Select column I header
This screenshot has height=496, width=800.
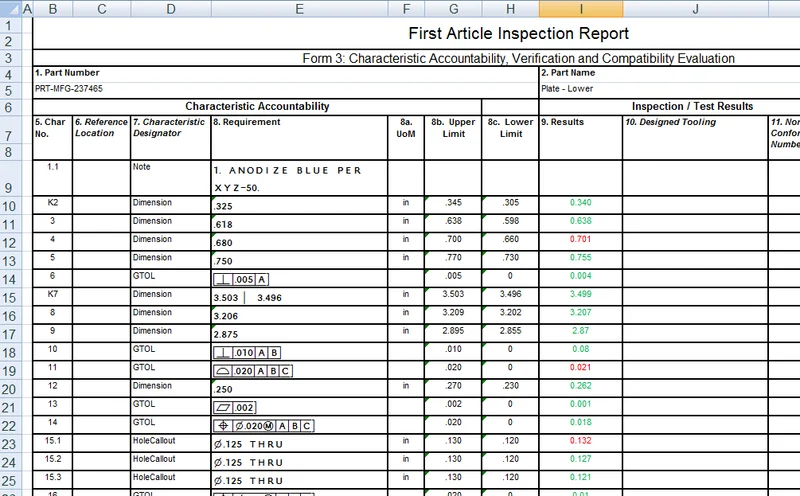581,9
